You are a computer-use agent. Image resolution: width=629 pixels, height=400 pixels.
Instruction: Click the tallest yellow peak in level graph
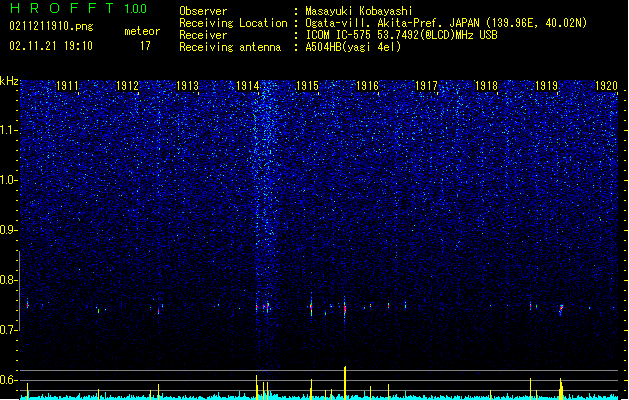point(345,382)
